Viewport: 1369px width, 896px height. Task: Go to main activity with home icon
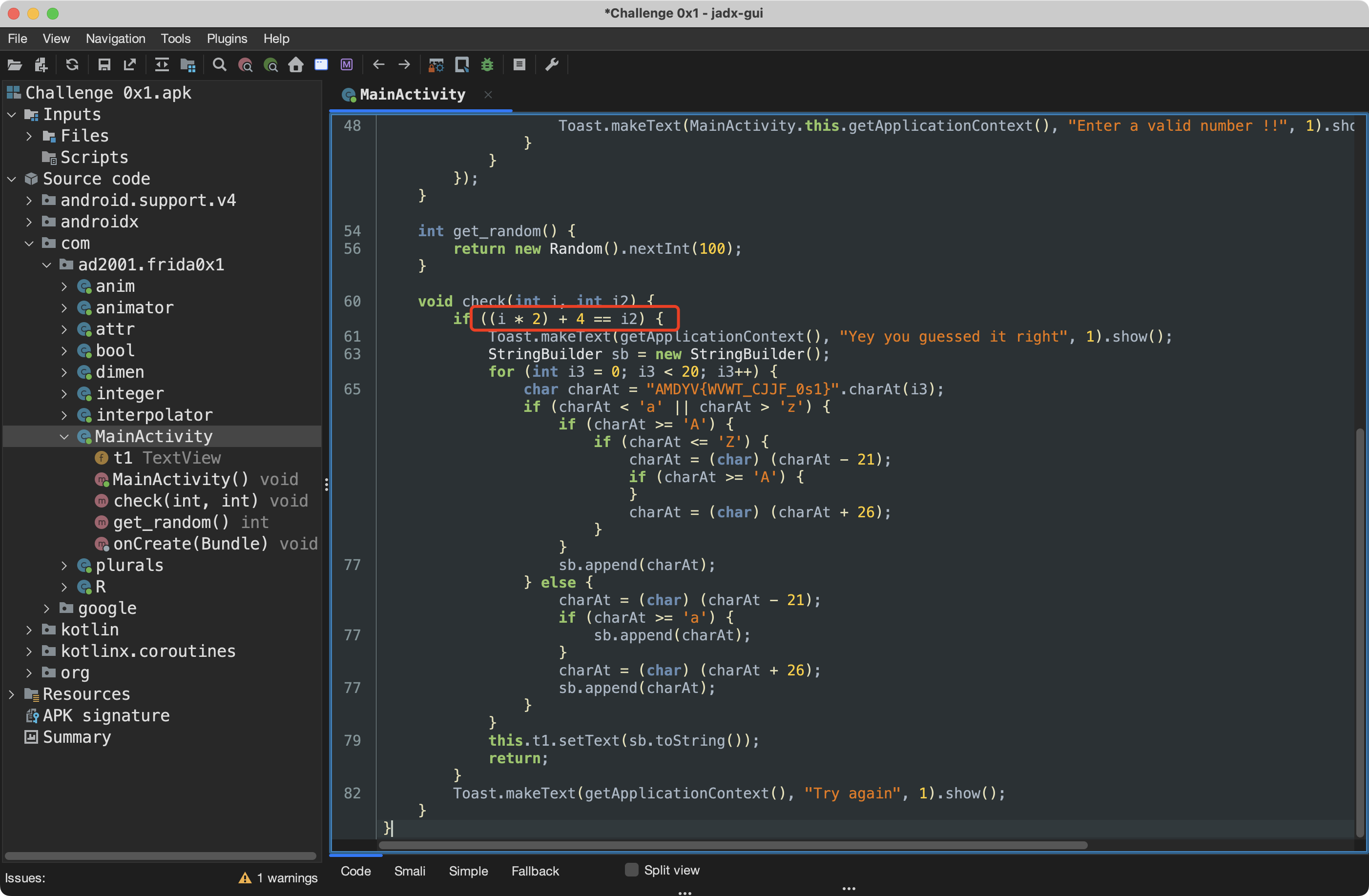296,64
